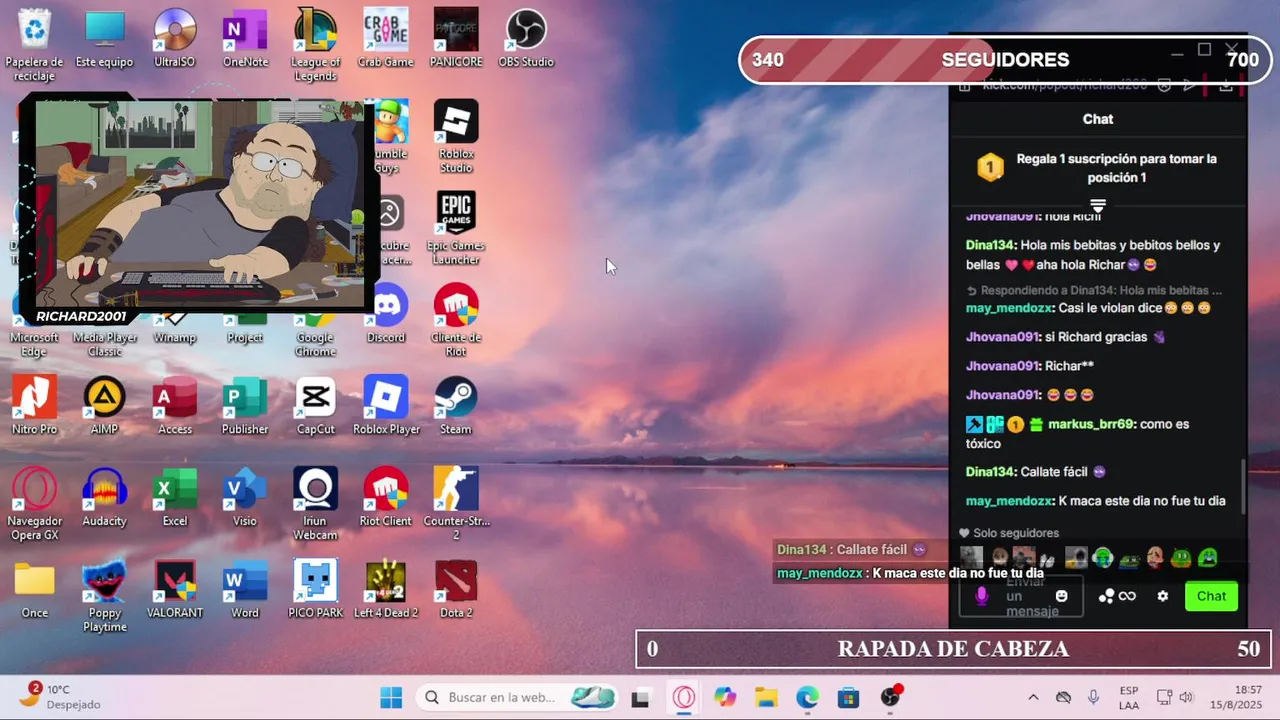Launch Access from the desktop
Image resolution: width=1280 pixels, height=720 pixels.
pyautogui.click(x=175, y=407)
